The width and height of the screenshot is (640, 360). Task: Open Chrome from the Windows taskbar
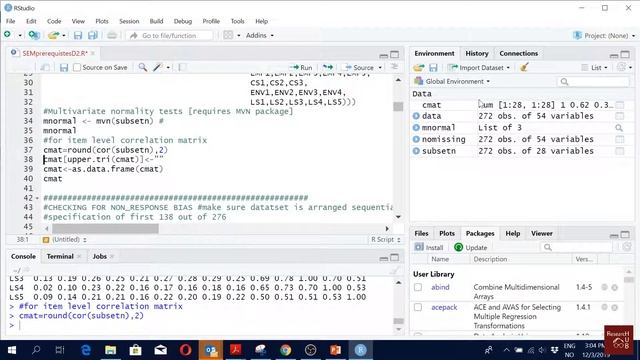(x=286, y=350)
